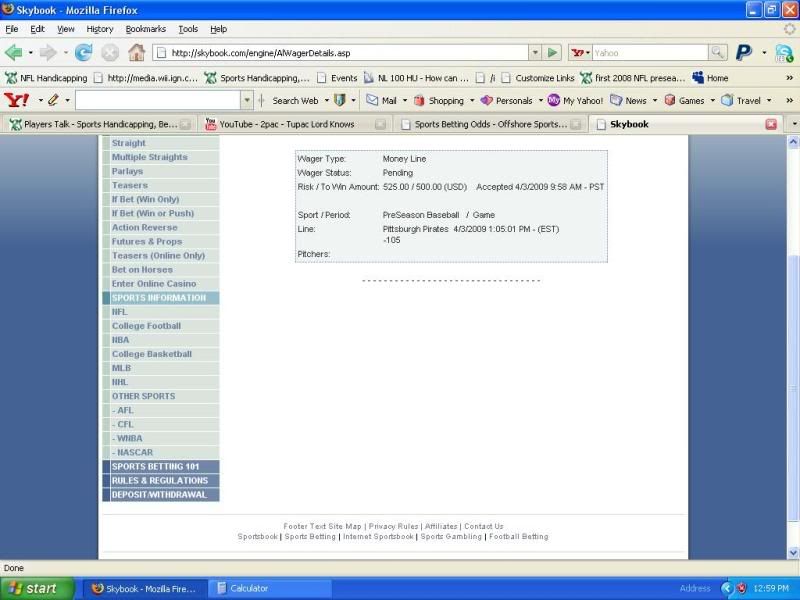The width and height of the screenshot is (800, 600).
Task: Click the shield icon on Yahoo toolbar
Action: (x=340, y=101)
